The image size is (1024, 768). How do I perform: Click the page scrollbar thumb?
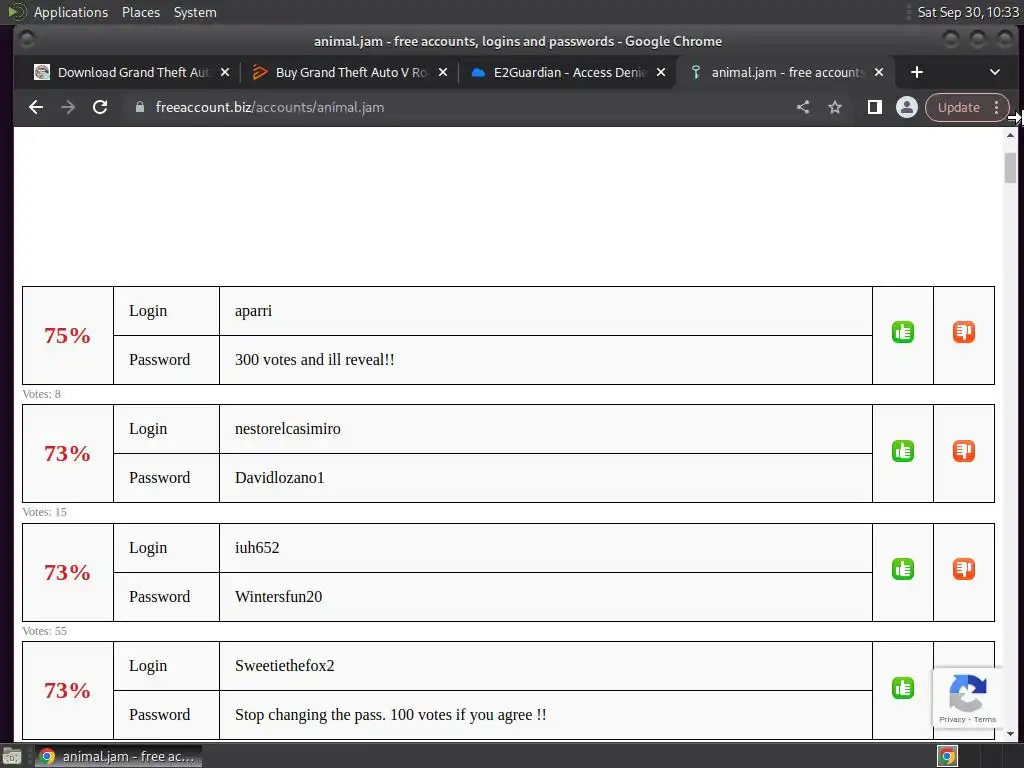click(x=1010, y=167)
